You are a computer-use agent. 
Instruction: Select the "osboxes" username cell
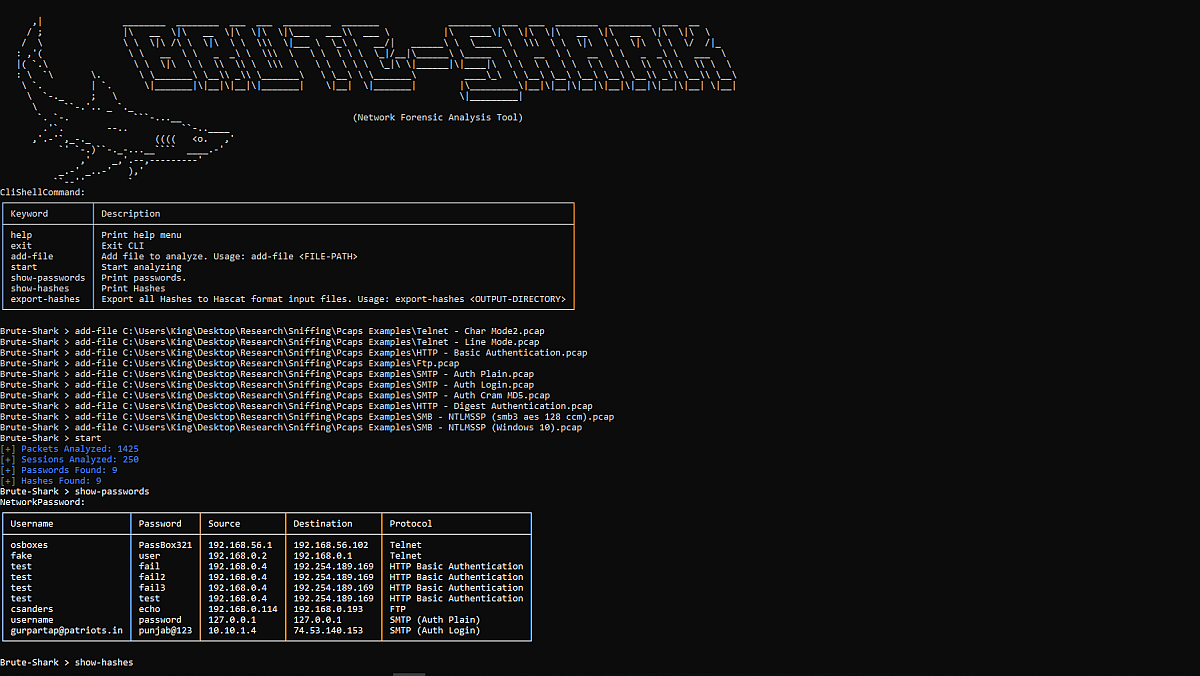click(x=29, y=545)
